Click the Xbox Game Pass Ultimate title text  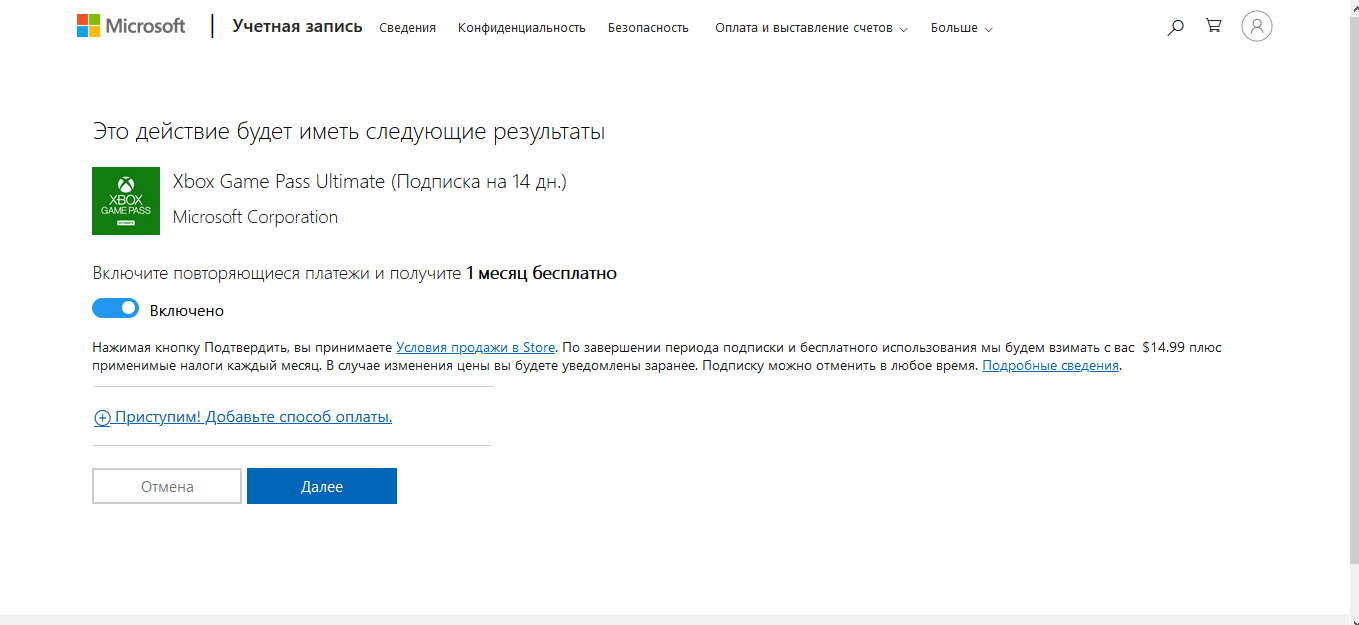(370, 182)
